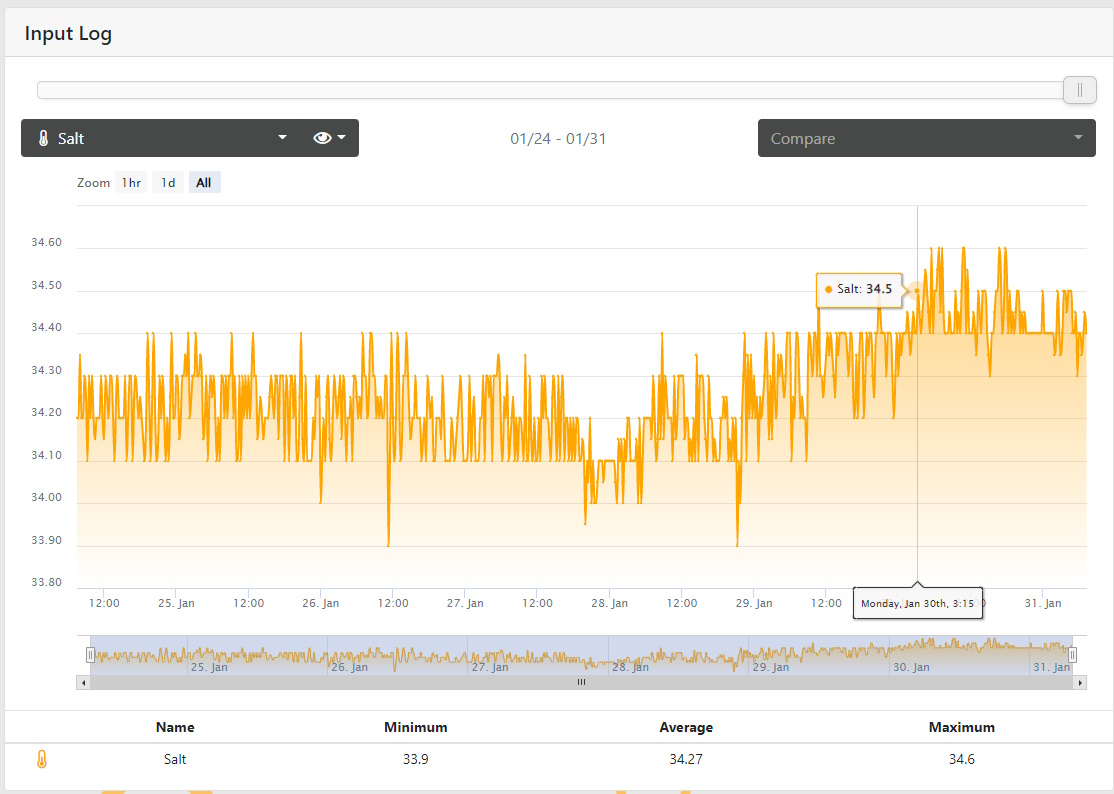This screenshot has height=794, width=1114.
Task: Click the top range slider handle
Action: [1079, 90]
